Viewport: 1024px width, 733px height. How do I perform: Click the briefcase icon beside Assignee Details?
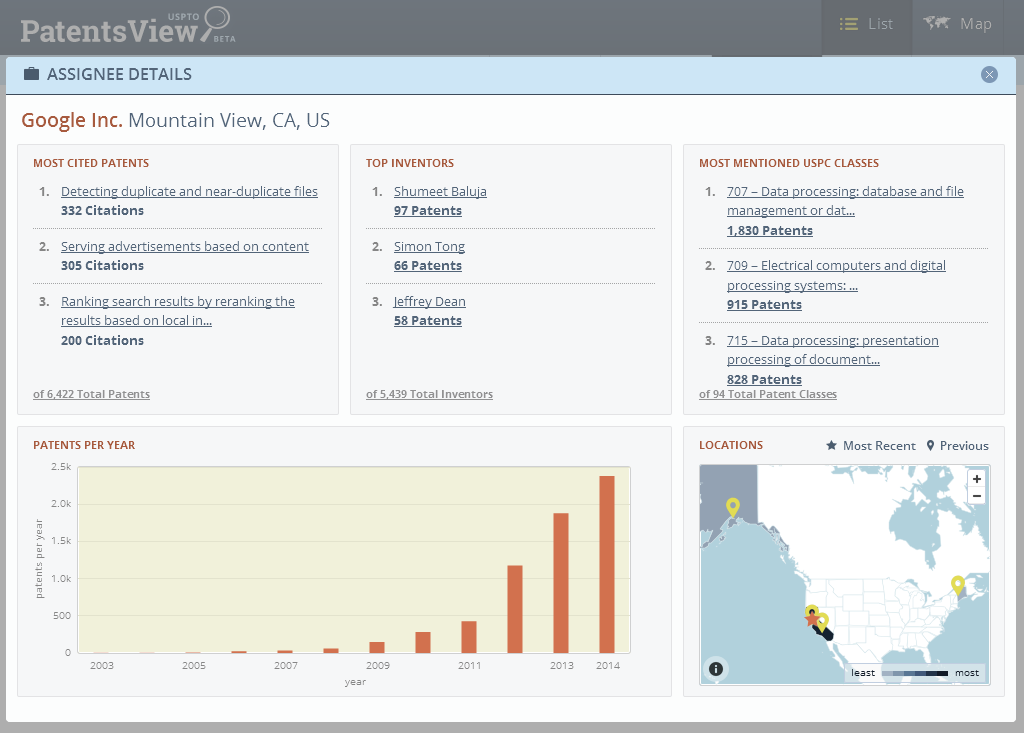pos(31,74)
